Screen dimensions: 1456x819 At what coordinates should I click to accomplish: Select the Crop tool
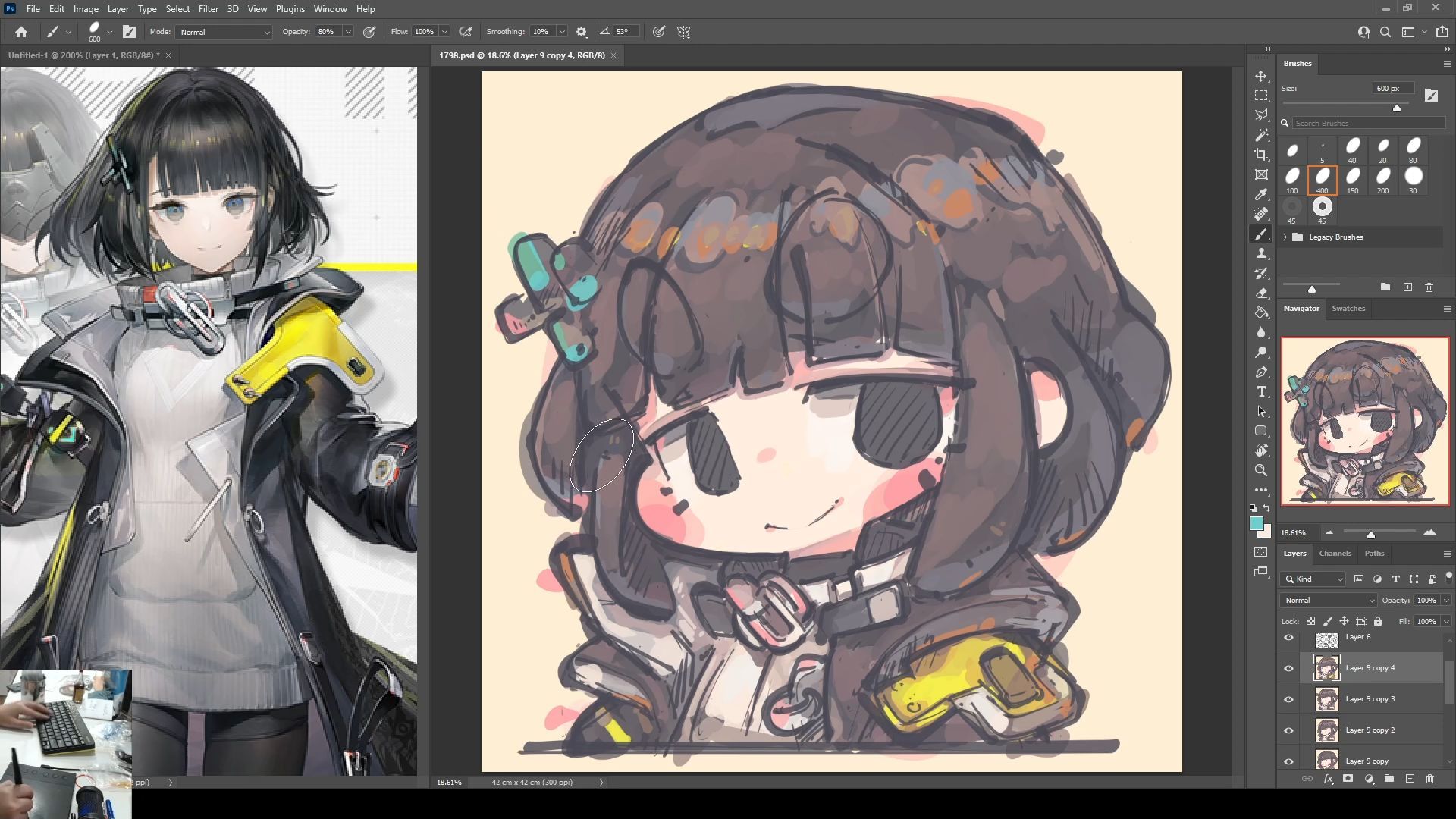coord(1261,155)
